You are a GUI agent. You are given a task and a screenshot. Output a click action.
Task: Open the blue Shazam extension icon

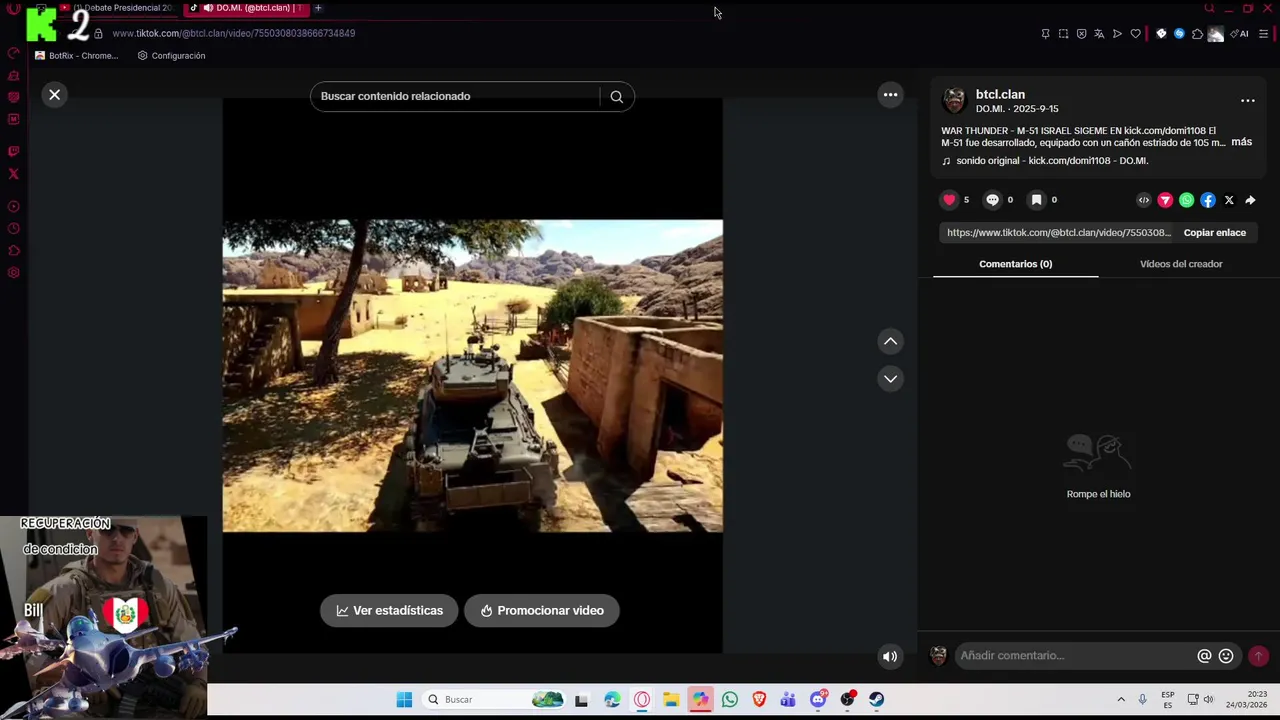click(1179, 34)
